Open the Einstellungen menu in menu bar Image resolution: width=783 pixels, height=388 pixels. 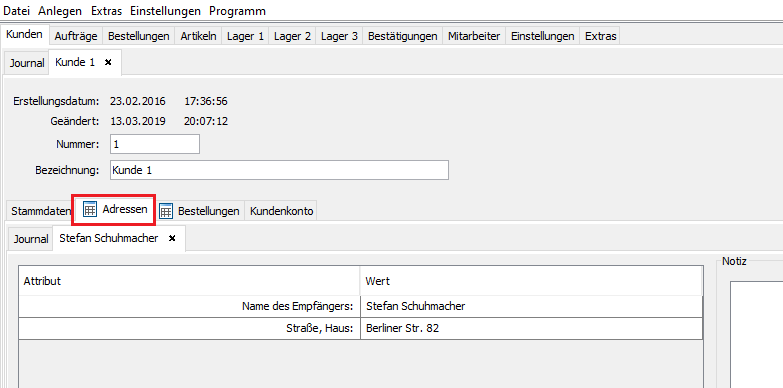[x=165, y=10]
